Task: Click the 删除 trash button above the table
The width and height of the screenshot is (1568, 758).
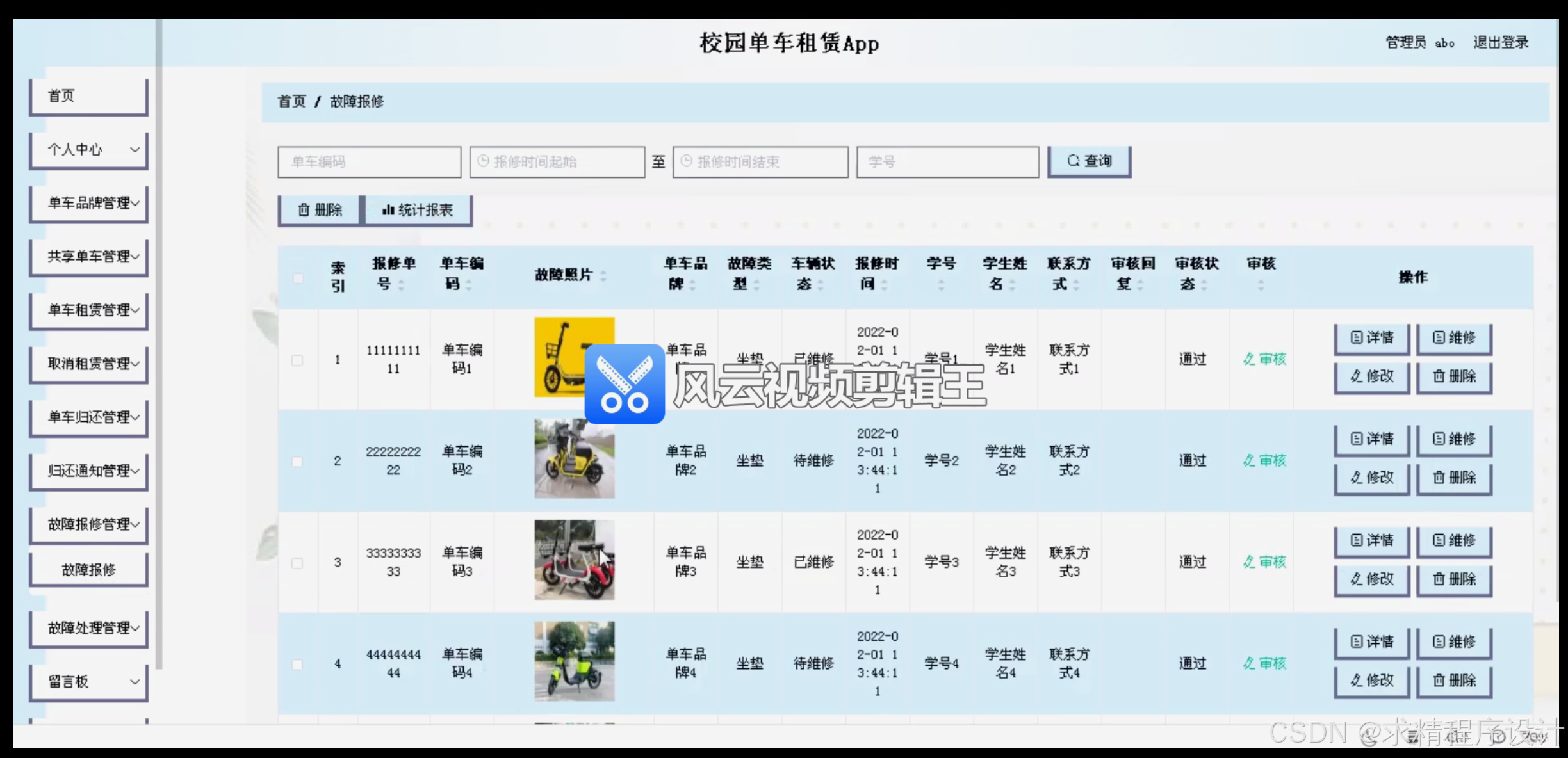Action: coord(320,210)
